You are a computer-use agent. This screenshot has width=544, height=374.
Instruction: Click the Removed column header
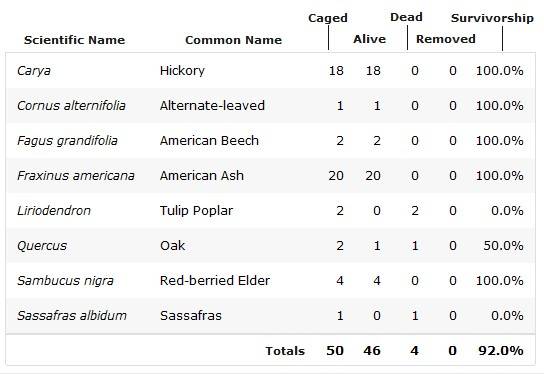coord(446,39)
